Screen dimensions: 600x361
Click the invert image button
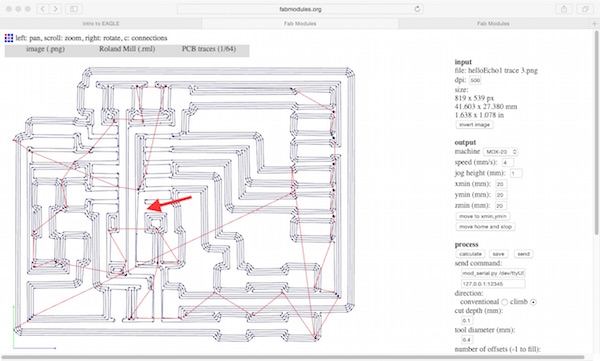[474, 125]
